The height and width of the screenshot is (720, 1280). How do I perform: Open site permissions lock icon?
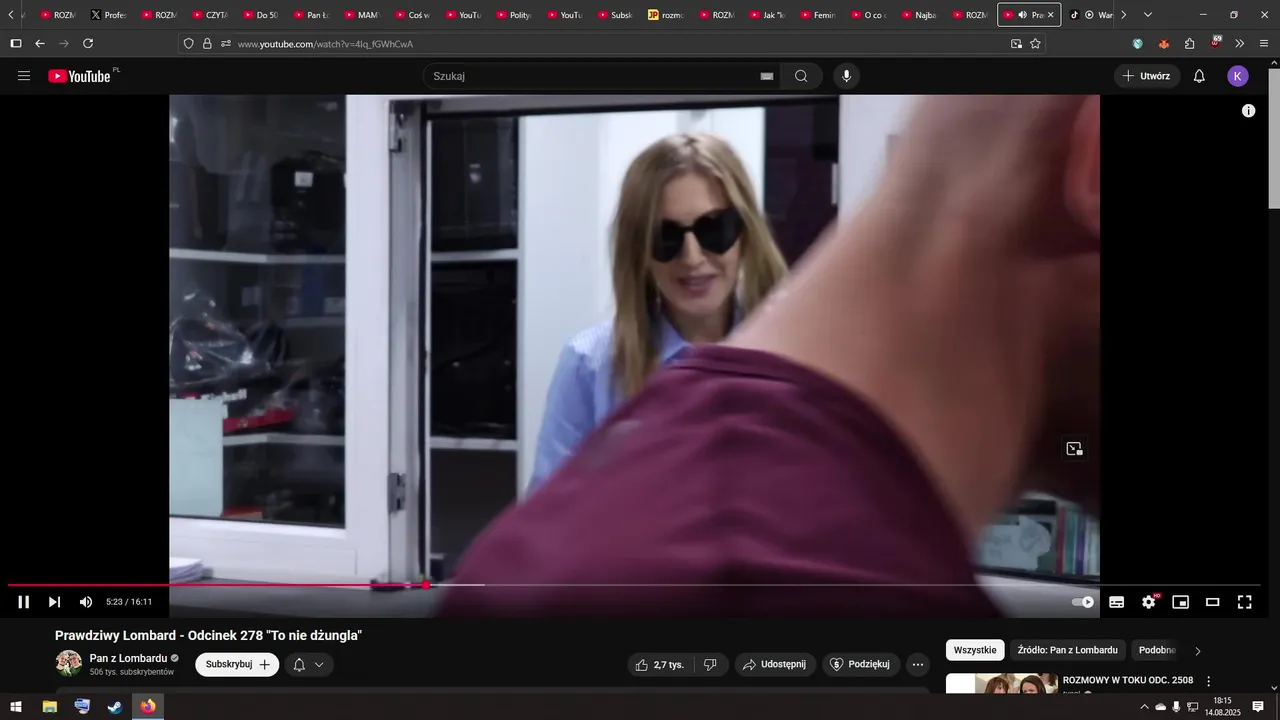pos(207,44)
